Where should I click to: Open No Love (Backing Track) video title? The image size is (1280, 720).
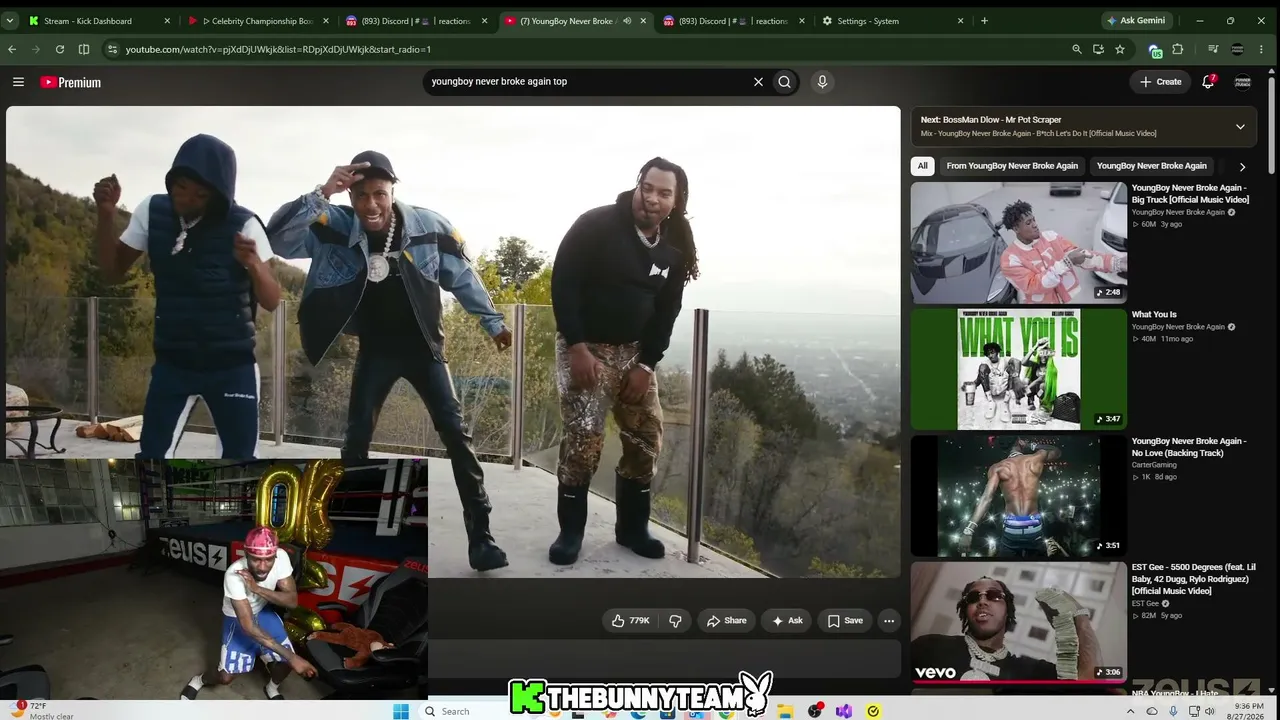coord(1189,447)
